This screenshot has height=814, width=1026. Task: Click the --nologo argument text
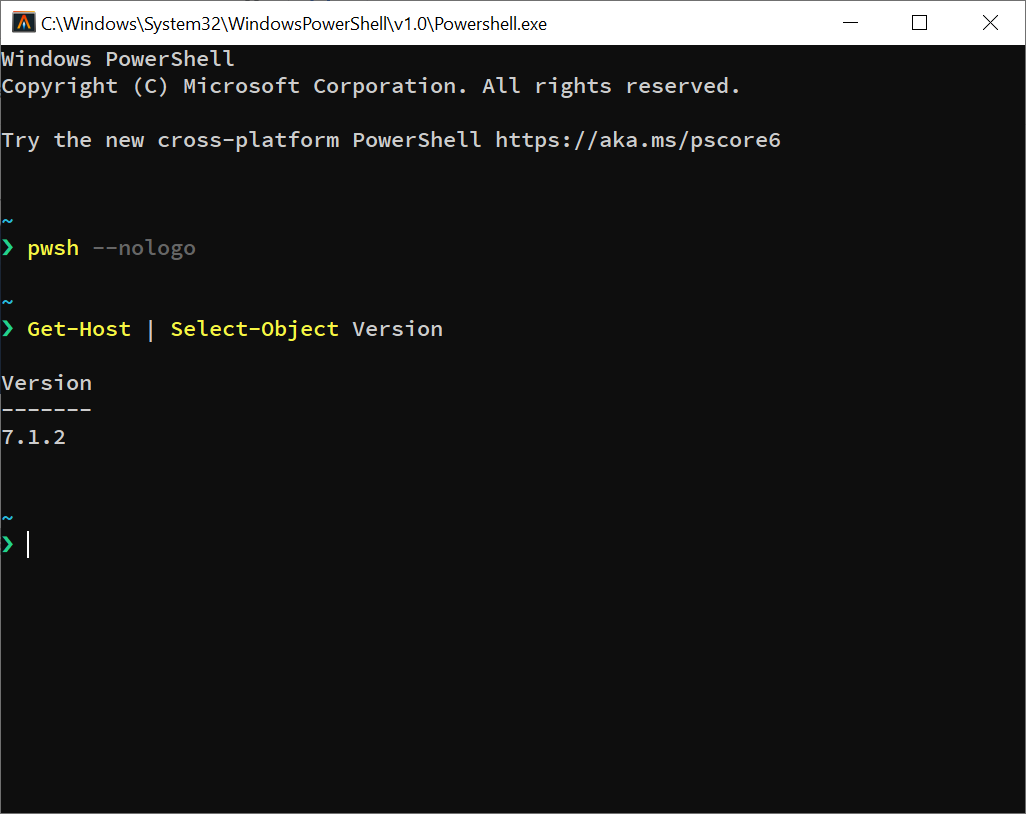click(143, 247)
